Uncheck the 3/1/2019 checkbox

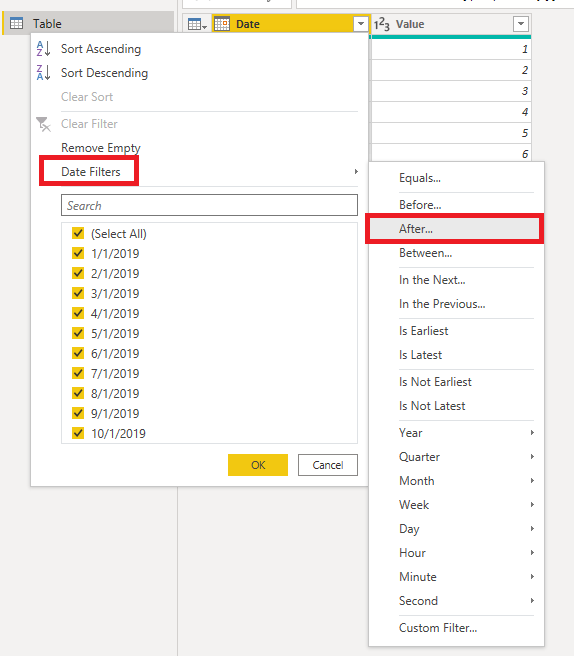tap(78, 293)
